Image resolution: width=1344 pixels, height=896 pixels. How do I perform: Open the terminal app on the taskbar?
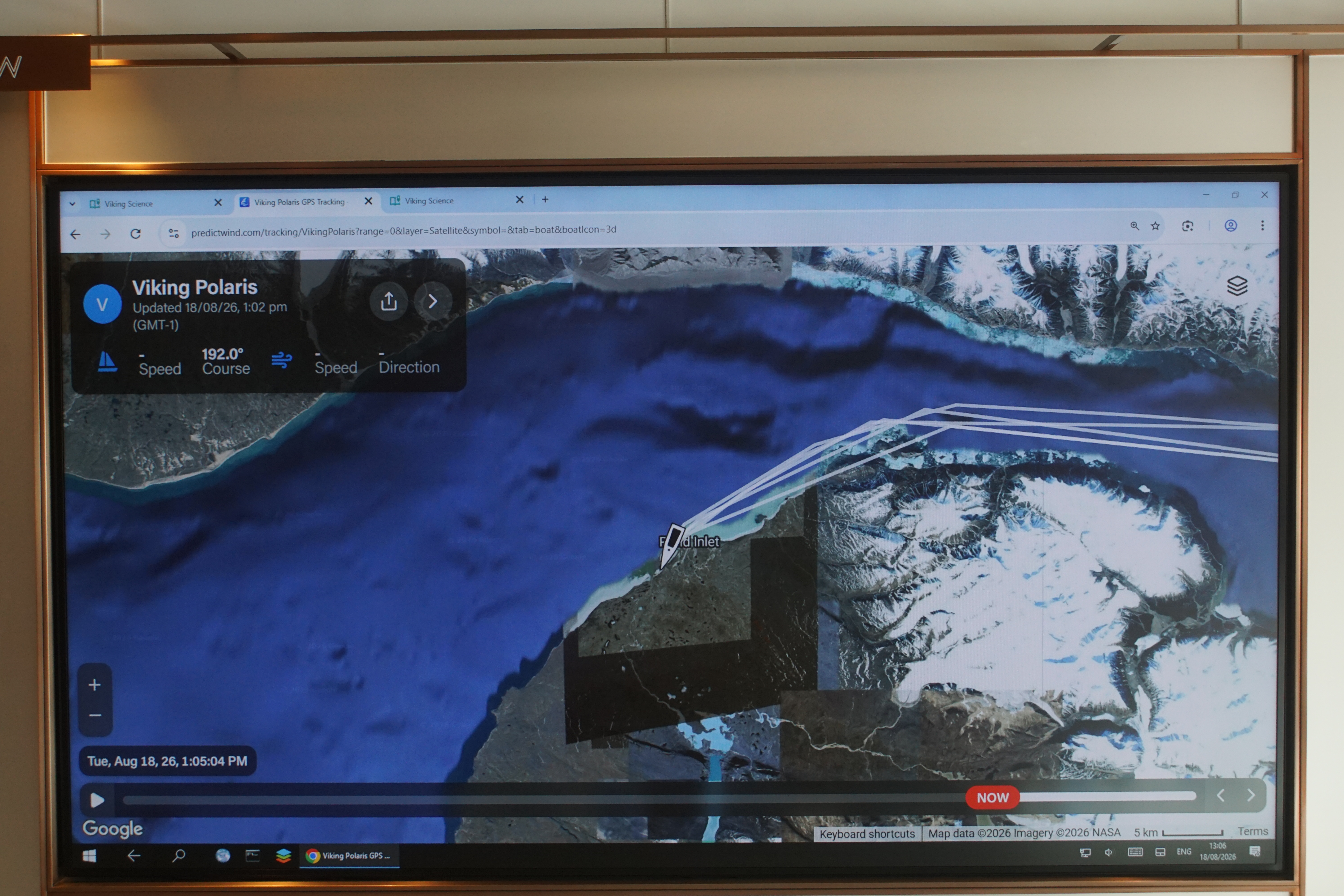(253, 855)
